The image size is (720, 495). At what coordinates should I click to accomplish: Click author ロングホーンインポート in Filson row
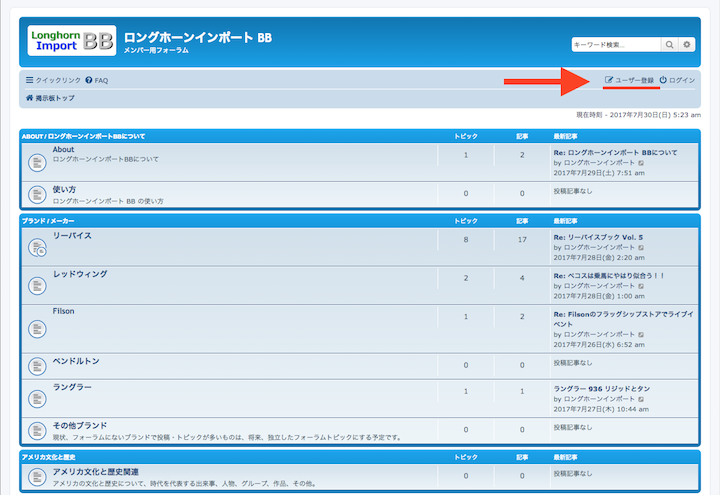pyautogui.click(x=599, y=334)
